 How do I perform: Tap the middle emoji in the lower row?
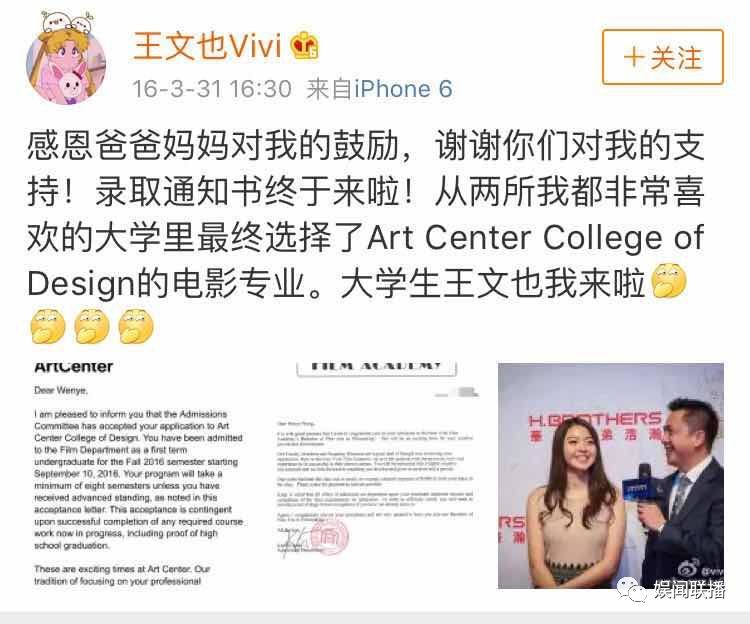[x=92, y=326]
